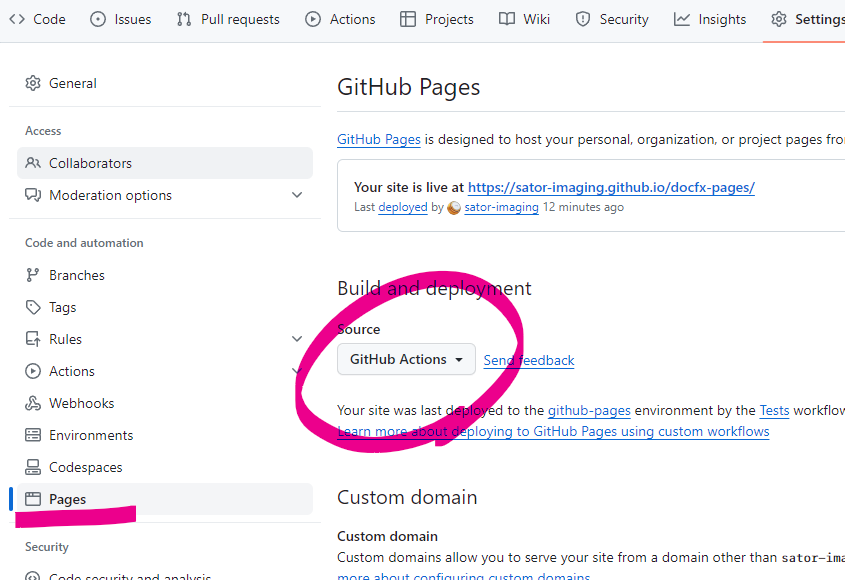
Task: Click the Webhooks icon in the sidebar
Action: pyautogui.click(x=33, y=403)
